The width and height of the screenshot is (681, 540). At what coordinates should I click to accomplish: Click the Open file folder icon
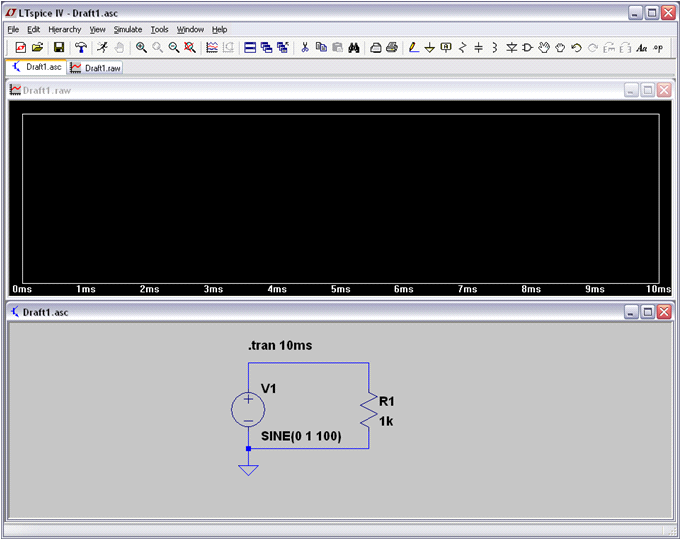[x=37, y=47]
